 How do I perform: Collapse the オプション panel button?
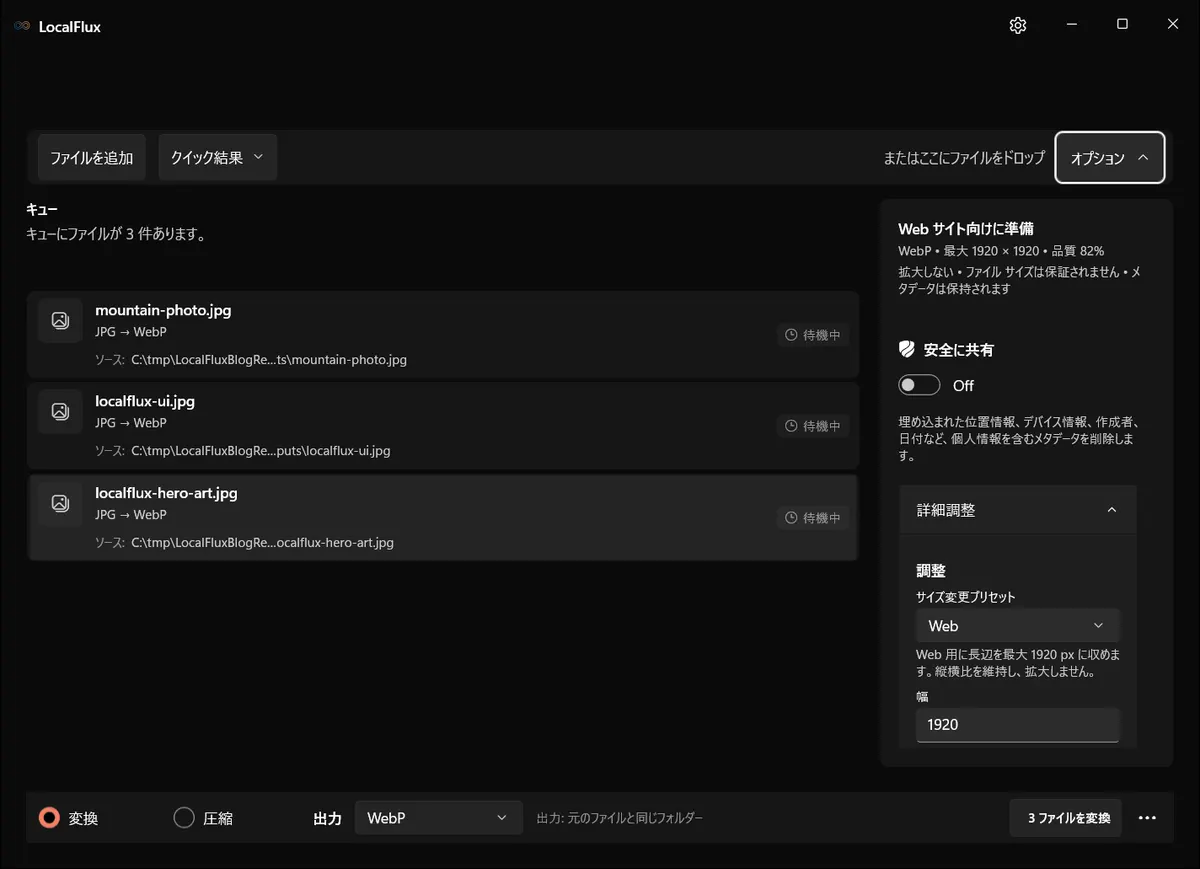(x=1110, y=158)
